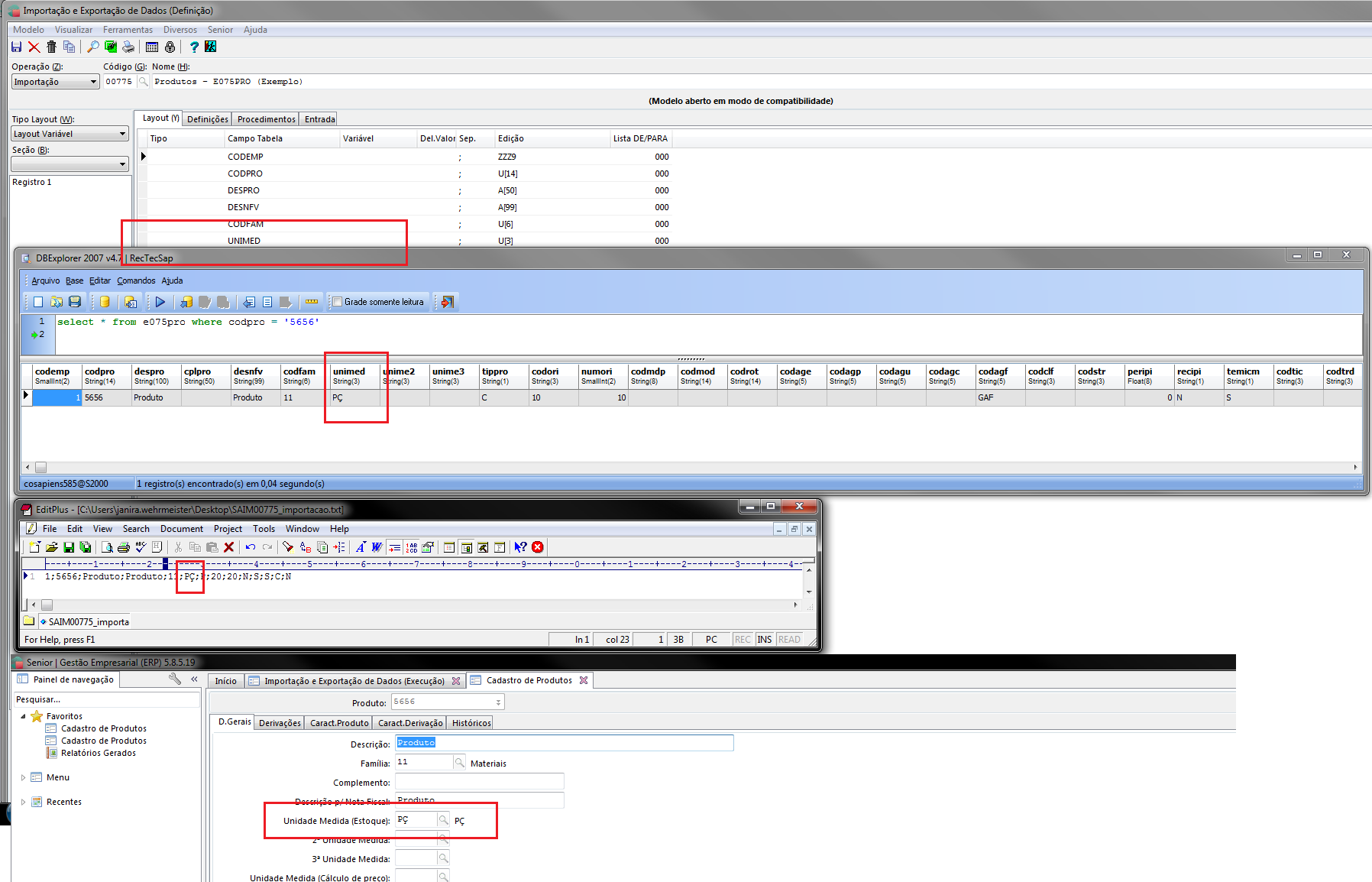Open the Derivações tab in Cadastro de Produtos
Image resolution: width=1372 pixels, height=882 pixels.
[280, 723]
